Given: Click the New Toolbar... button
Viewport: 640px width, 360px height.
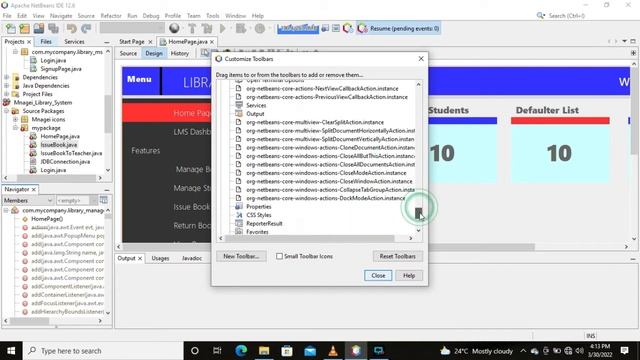Looking at the screenshot, I should click(241, 256).
